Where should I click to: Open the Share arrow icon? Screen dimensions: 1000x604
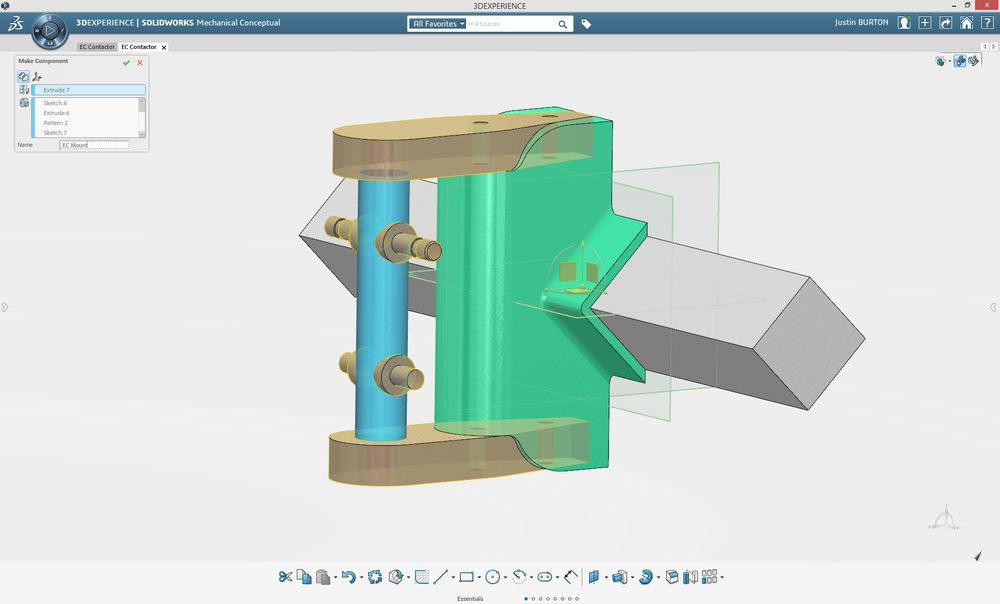pyautogui.click(x=945, y=23)
